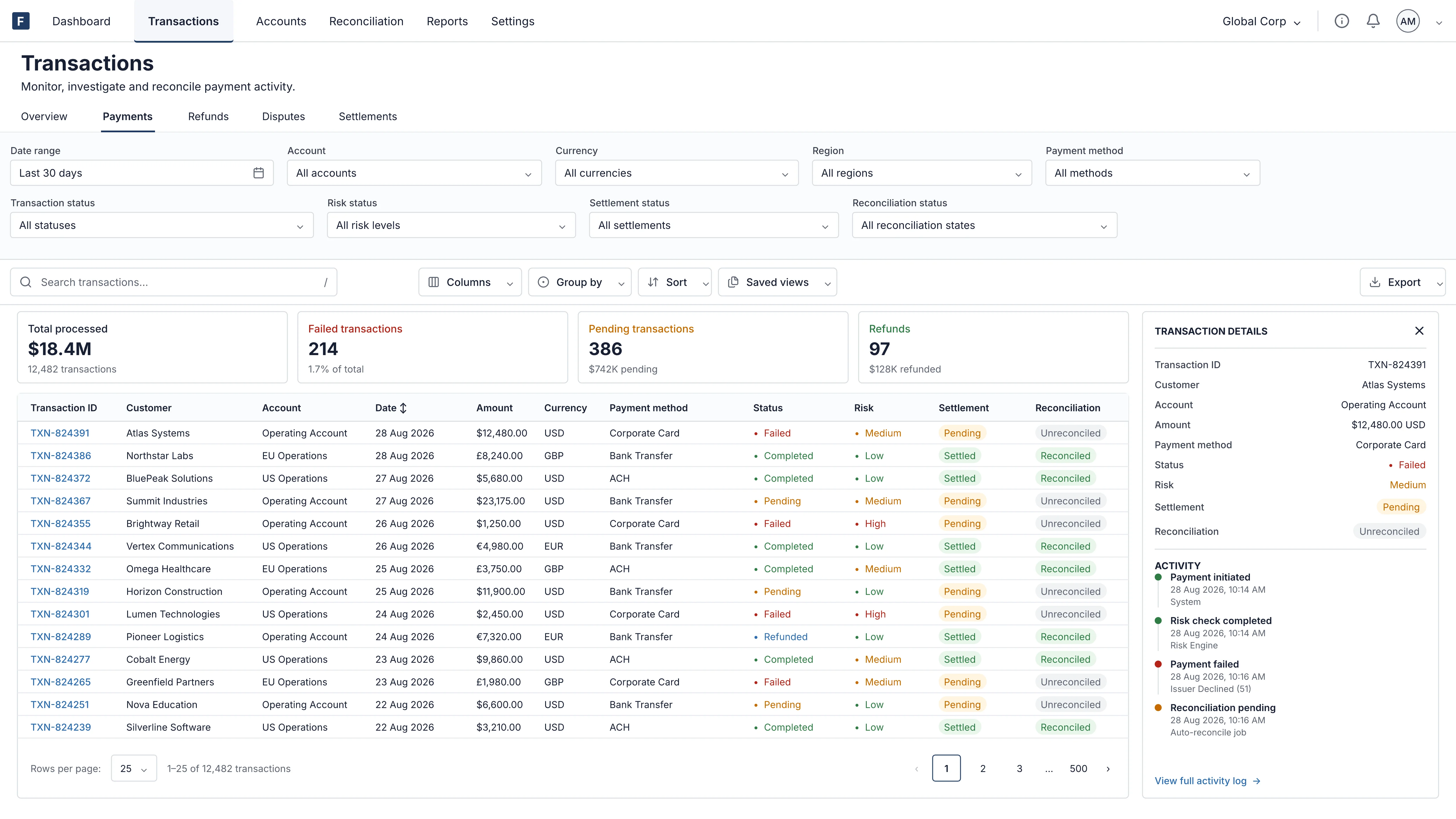Click the Failed transactions summary card
This screenshot has height=819, width=1456.
(x=433, y=347)
